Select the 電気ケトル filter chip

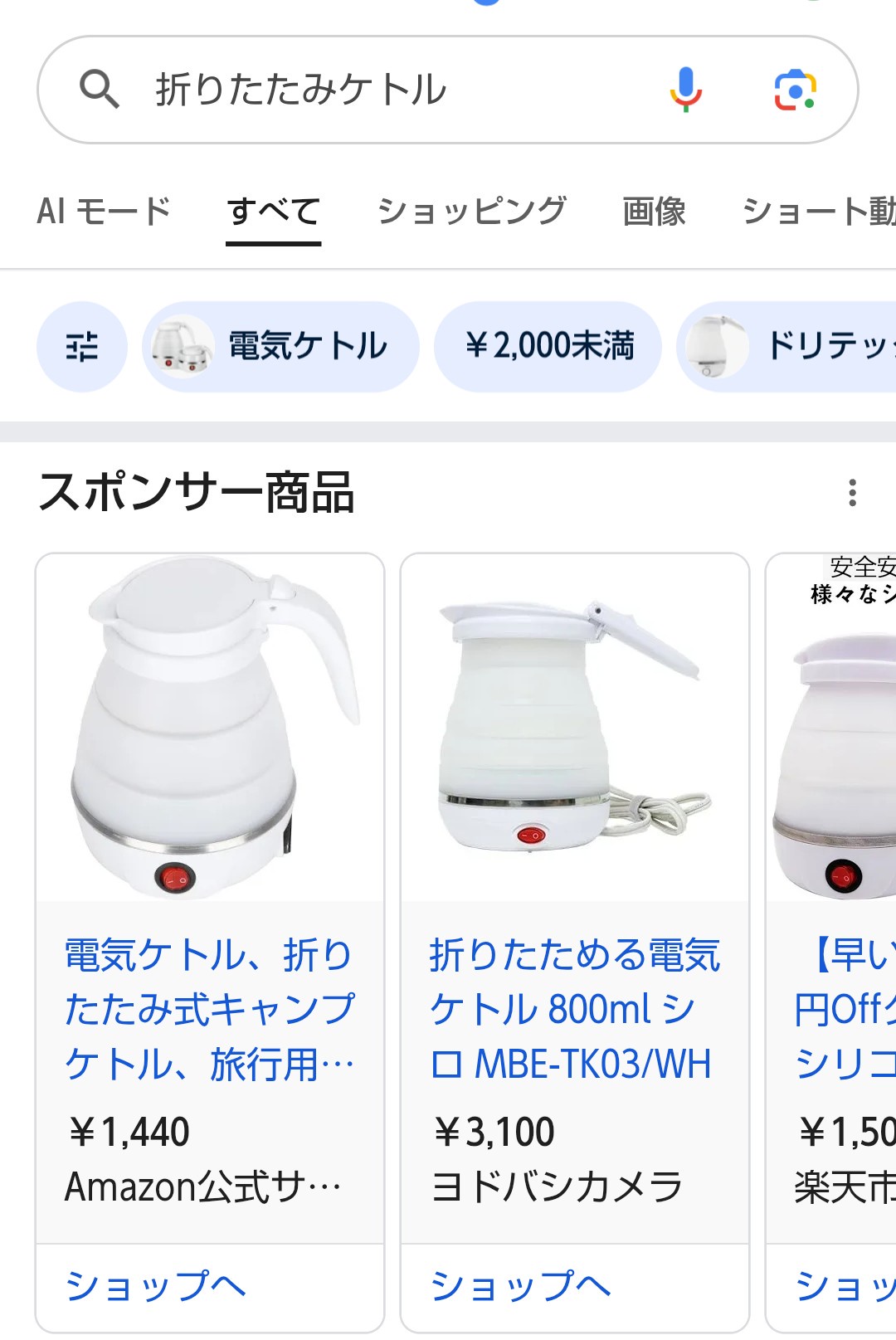pos(280,347)
